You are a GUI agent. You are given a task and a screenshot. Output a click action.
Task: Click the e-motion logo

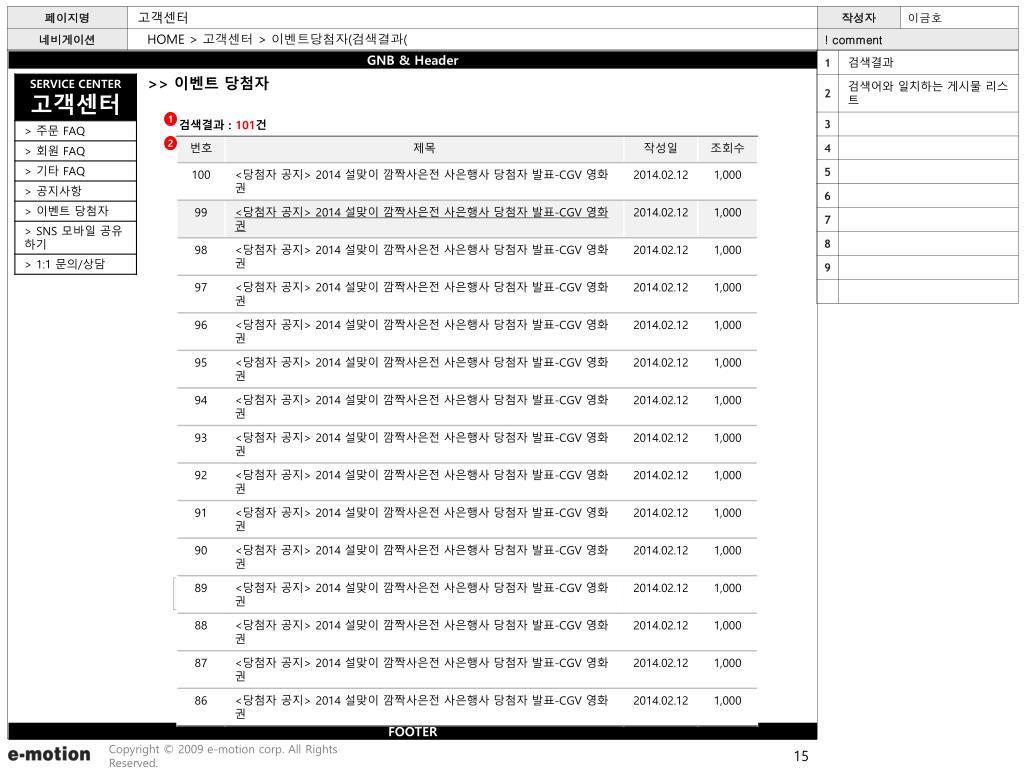49,754
